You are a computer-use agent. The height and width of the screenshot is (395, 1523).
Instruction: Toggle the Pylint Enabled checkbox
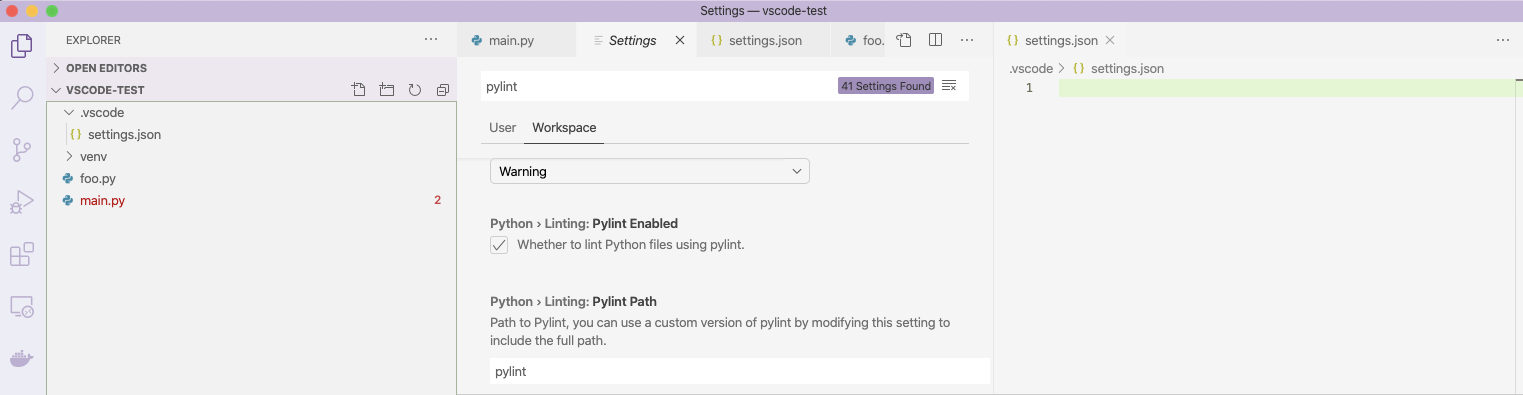point(499,245)
